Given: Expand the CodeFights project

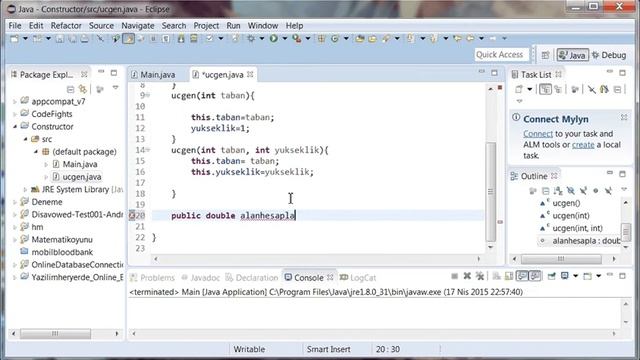Looking at the screenshot, I should tap(15, 114).
